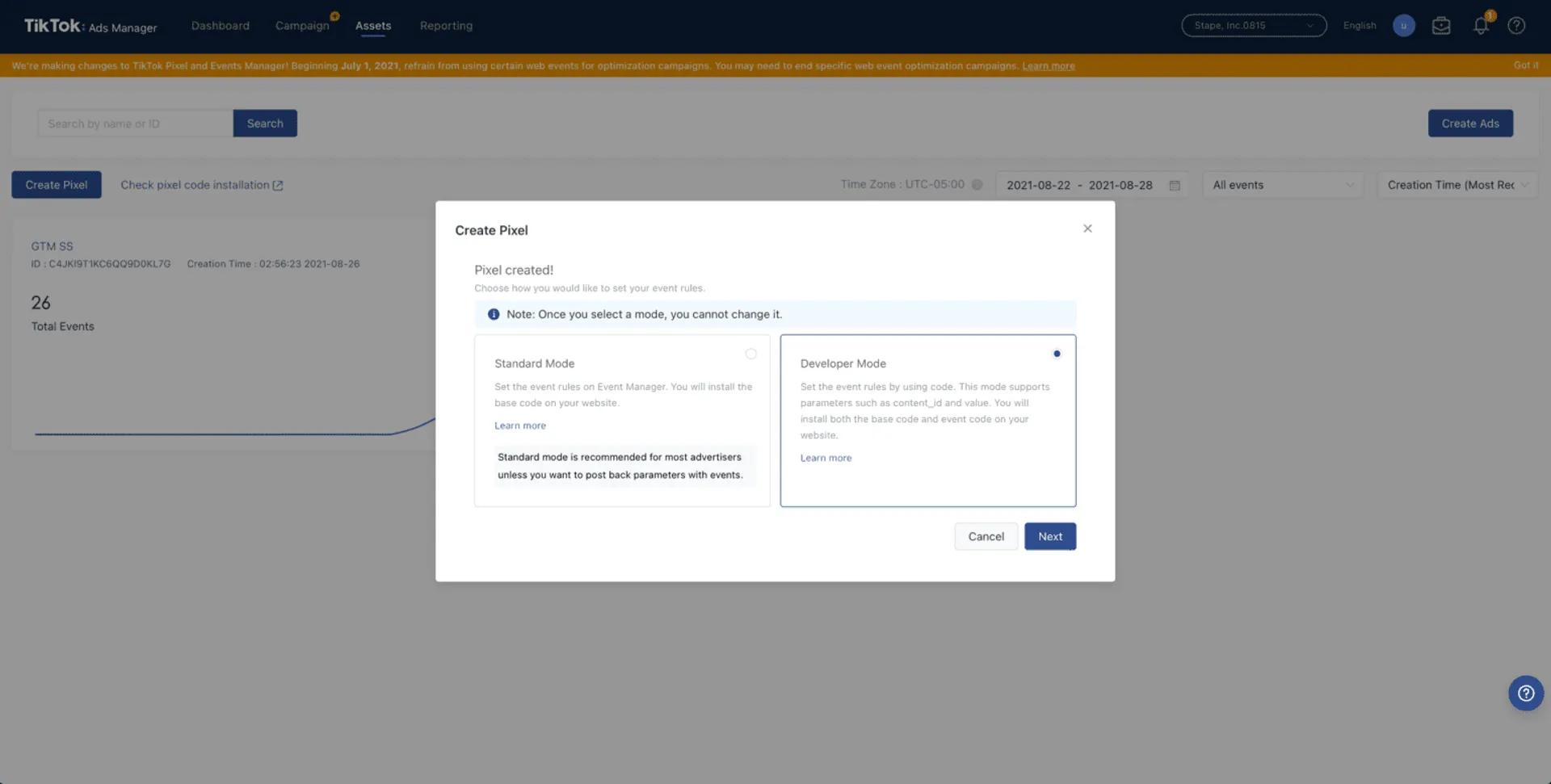Click the time zone info icon

tap(977, 184)
